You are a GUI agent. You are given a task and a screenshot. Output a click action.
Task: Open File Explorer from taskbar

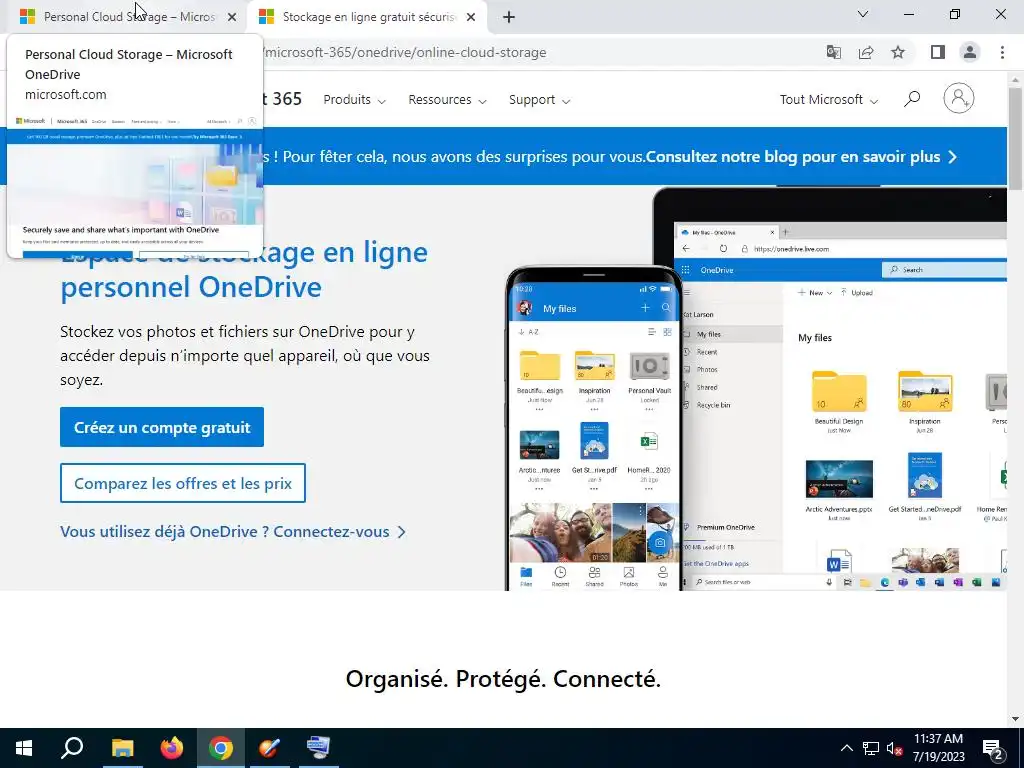click(122, 748)
